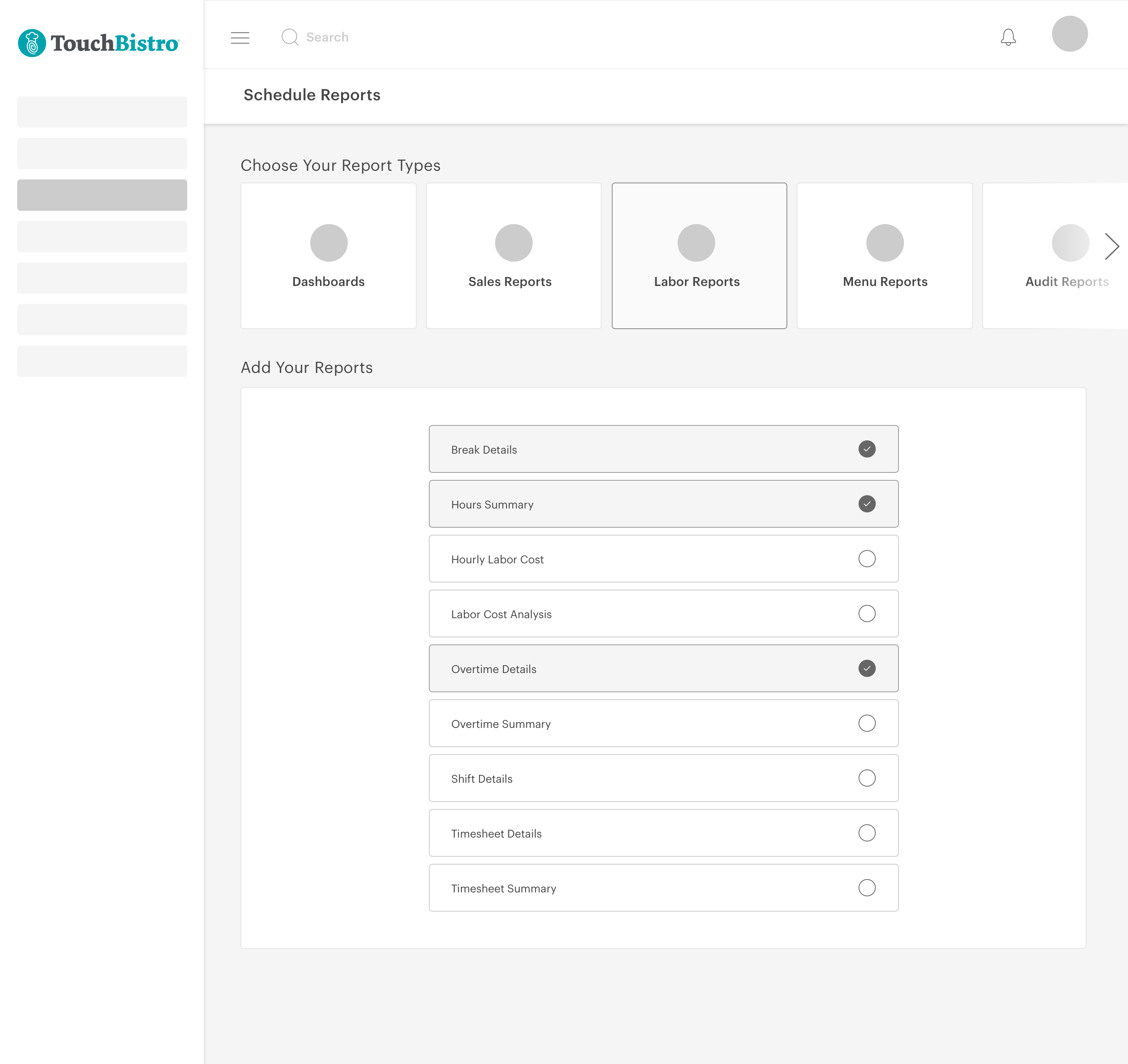
Task: Deselect the Overtime Details checkmark
Action: [866, 668]
